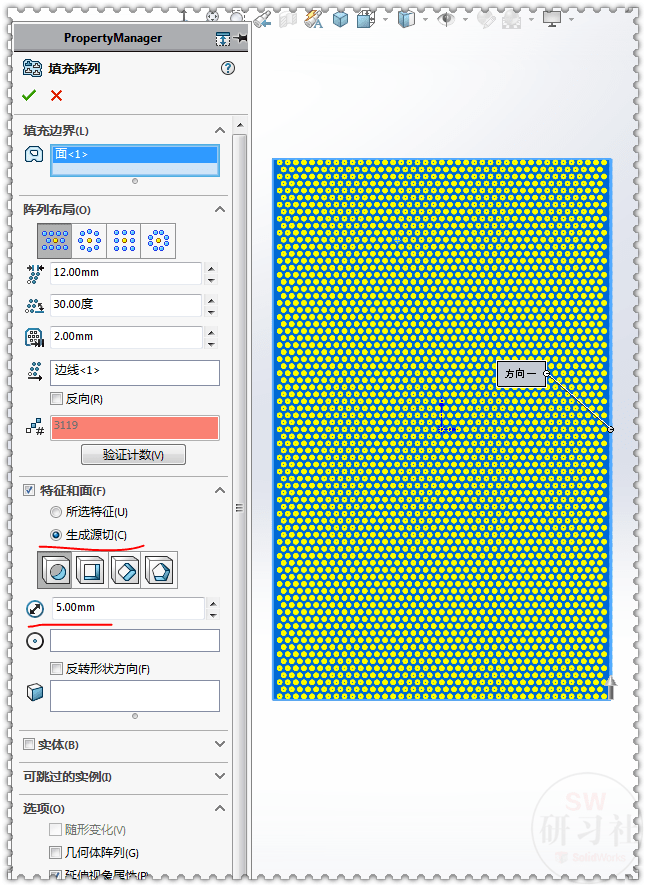This screenshot has height=887, width=646.
Task: Check the 几何体阵列(G) option
Action: [x=57, y=853]
